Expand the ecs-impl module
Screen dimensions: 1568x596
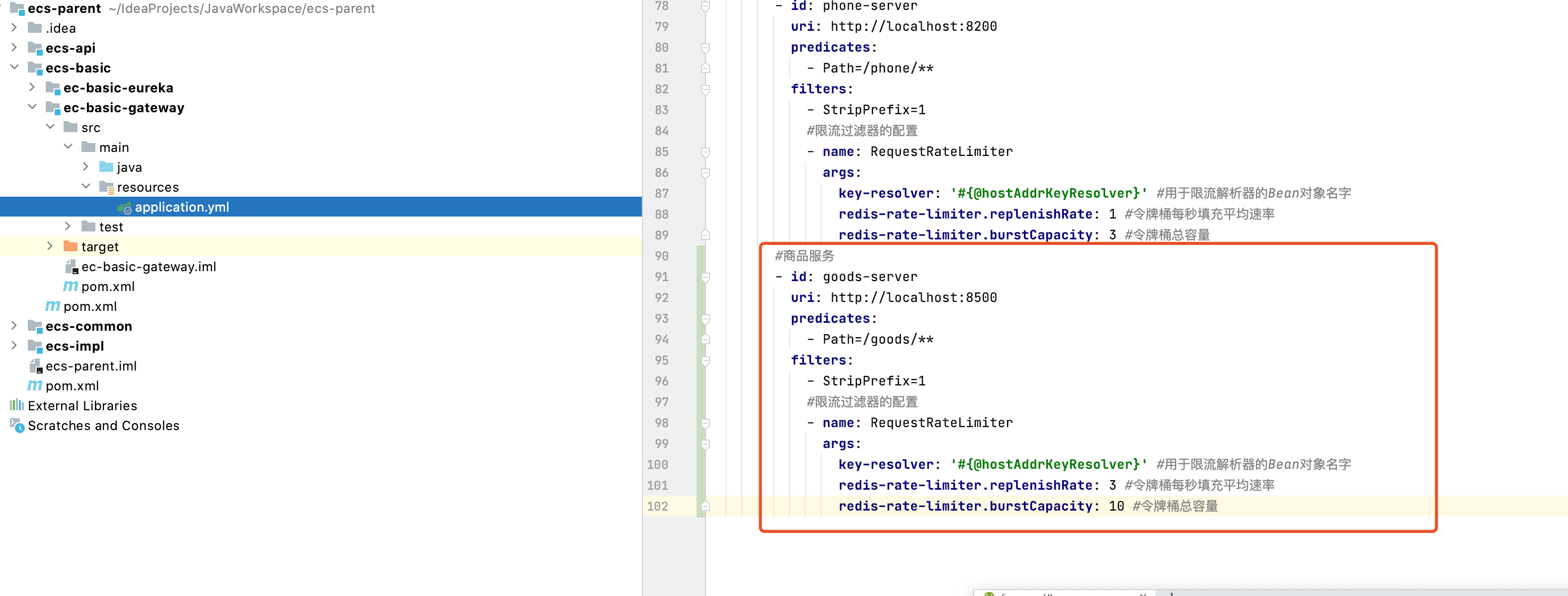click(14, 346)
